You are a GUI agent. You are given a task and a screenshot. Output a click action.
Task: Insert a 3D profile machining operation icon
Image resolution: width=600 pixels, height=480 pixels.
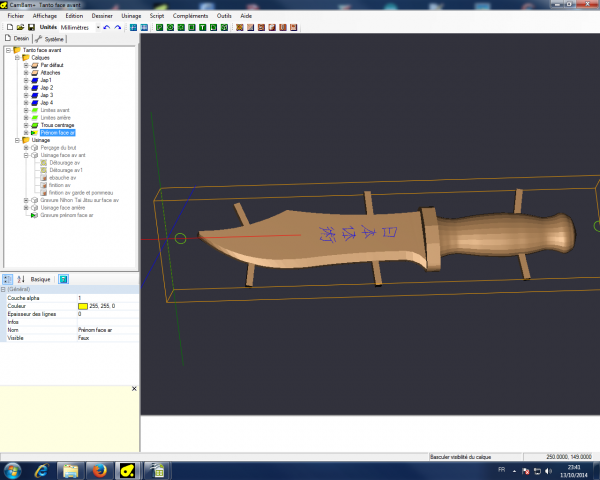click(x=283, y=27)
